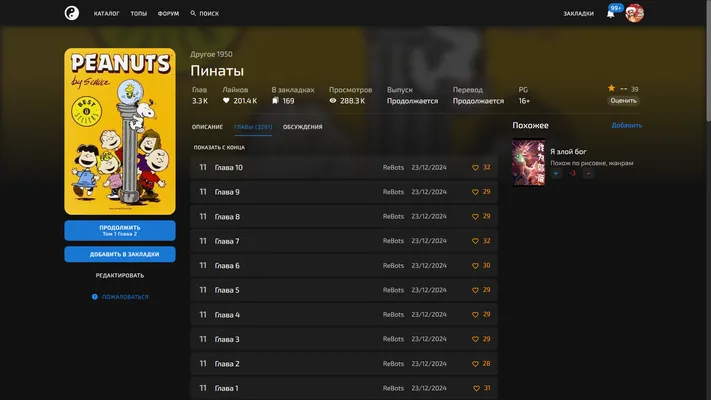711x400 pixels.
Task: Open Закладки in the header
Action: click(579, 14)
